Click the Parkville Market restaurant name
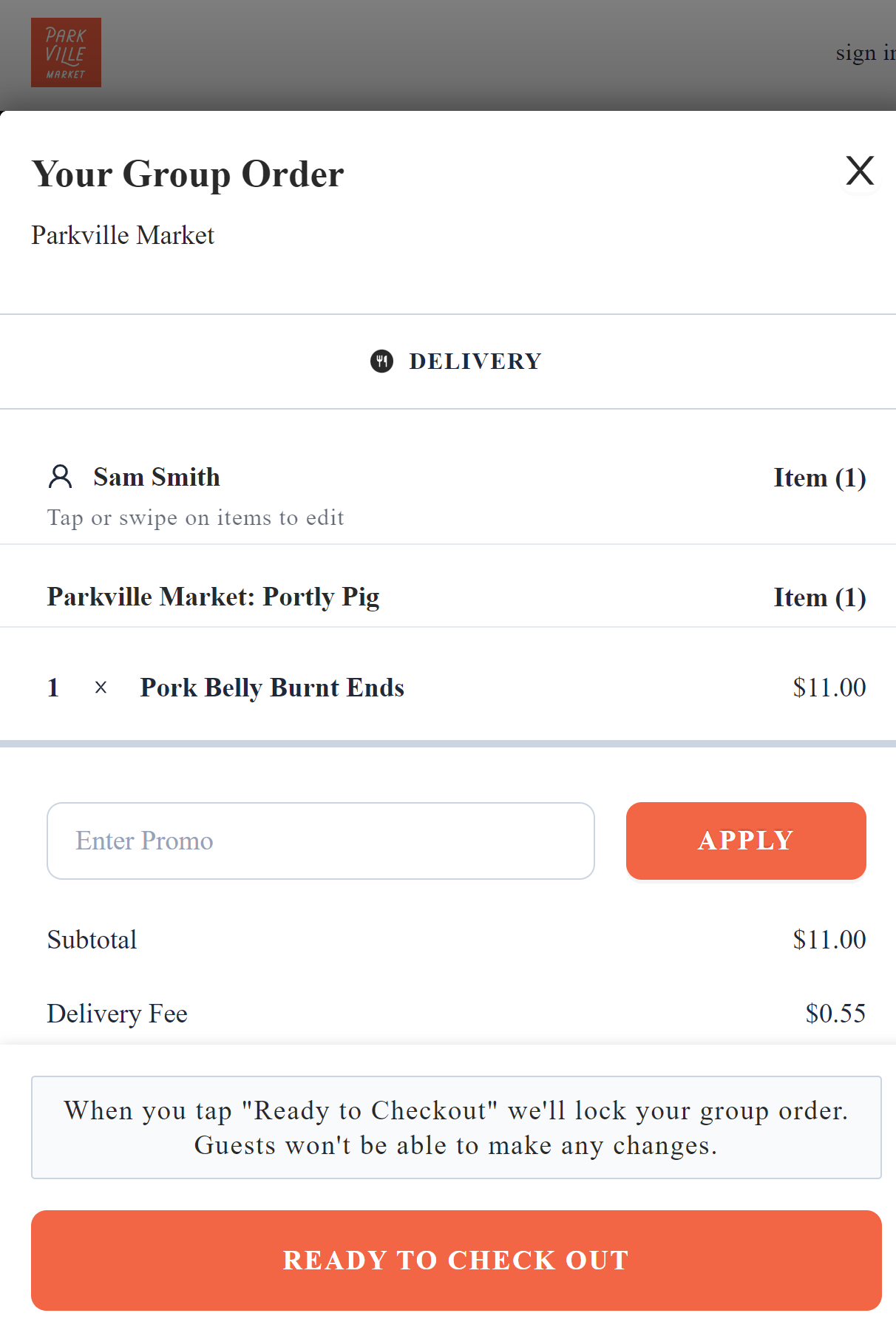 [x=123, y=235]
